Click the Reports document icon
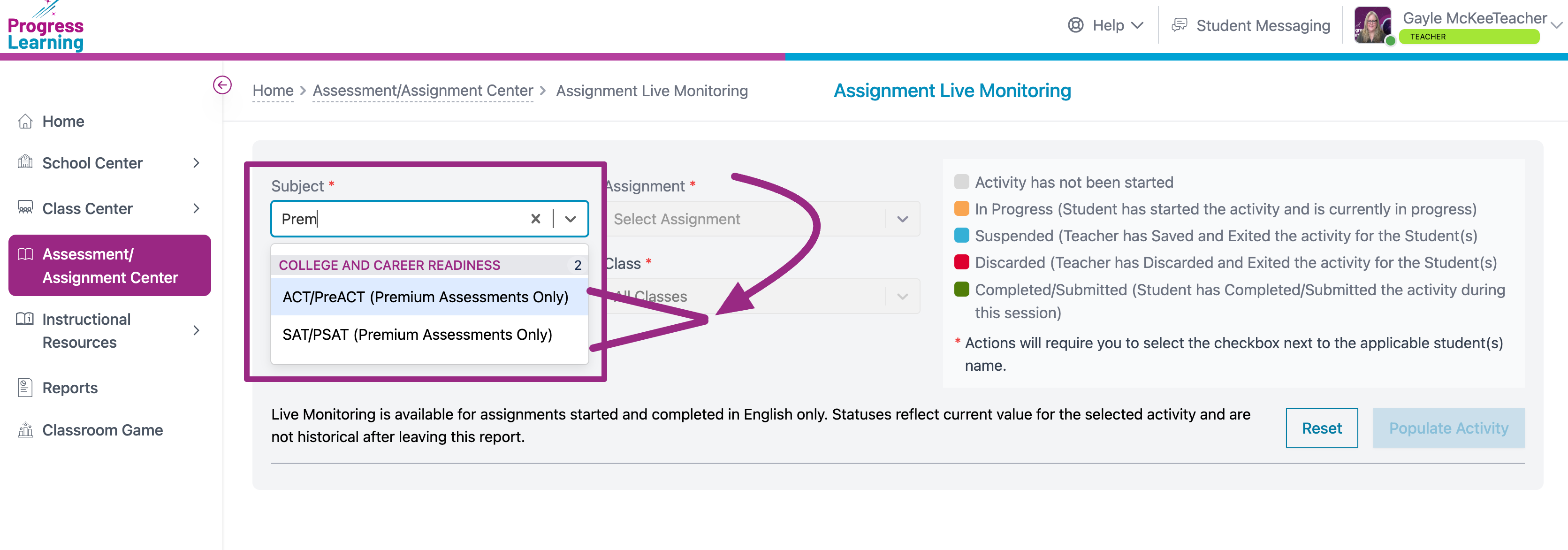 25,387
